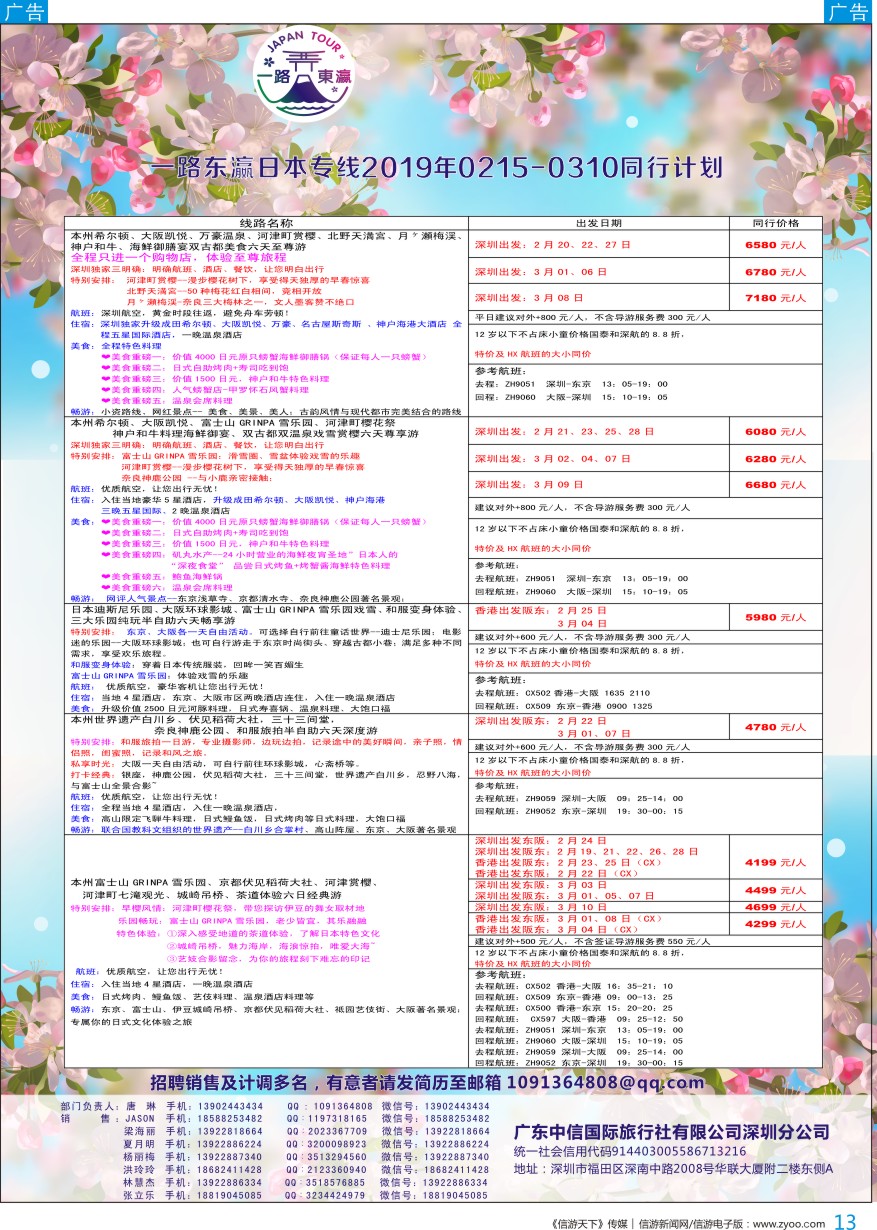Select departure line 深圳出发东阪：2月24日
Screen dimensions: 877x1230
click(541, 841)
